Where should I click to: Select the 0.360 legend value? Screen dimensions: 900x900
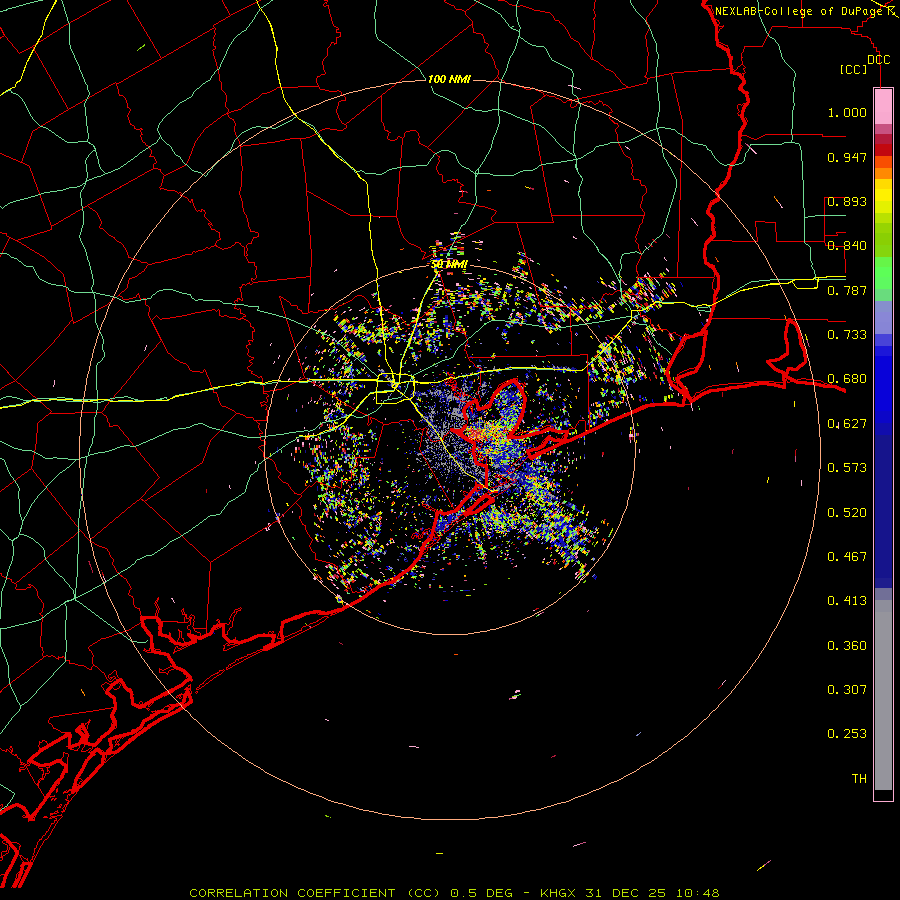[847, 646]
